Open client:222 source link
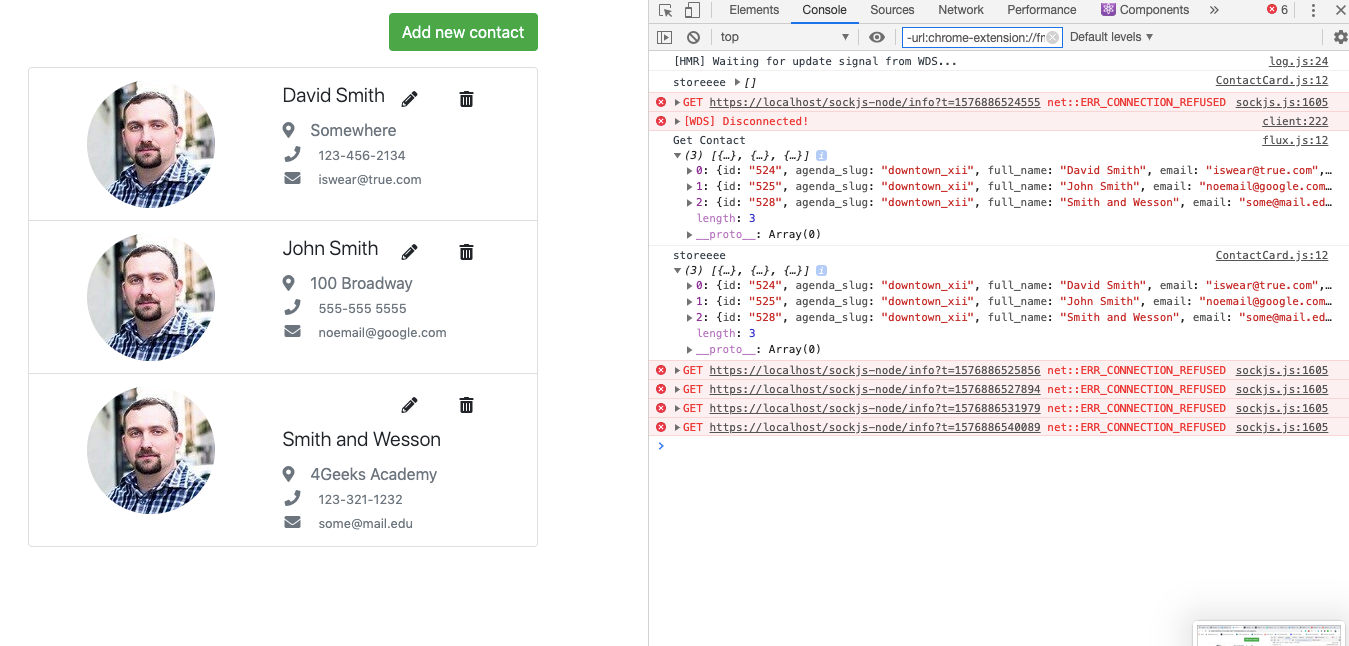 pos(1295,121)
